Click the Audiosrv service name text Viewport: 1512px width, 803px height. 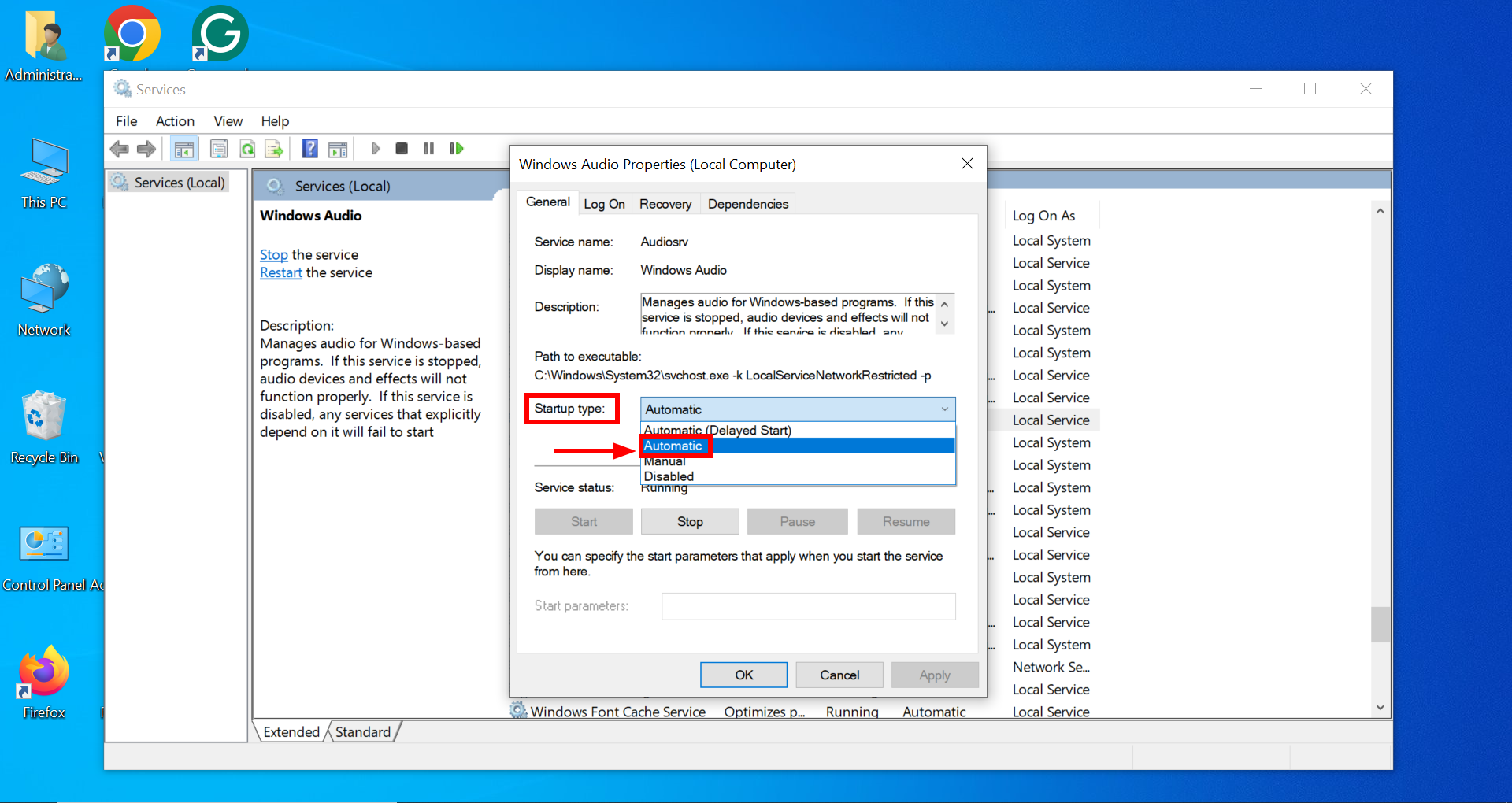664,242
